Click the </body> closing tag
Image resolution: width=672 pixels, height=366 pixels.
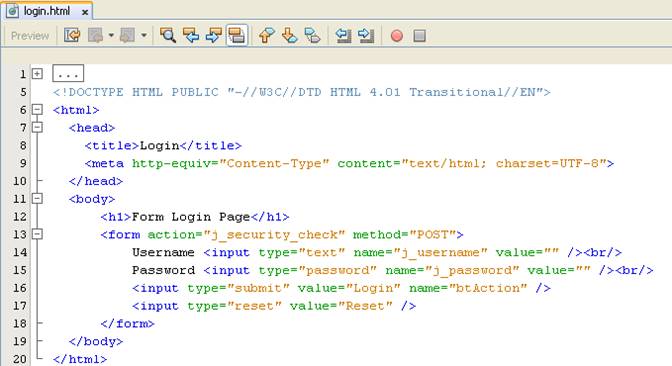(96, 342)
